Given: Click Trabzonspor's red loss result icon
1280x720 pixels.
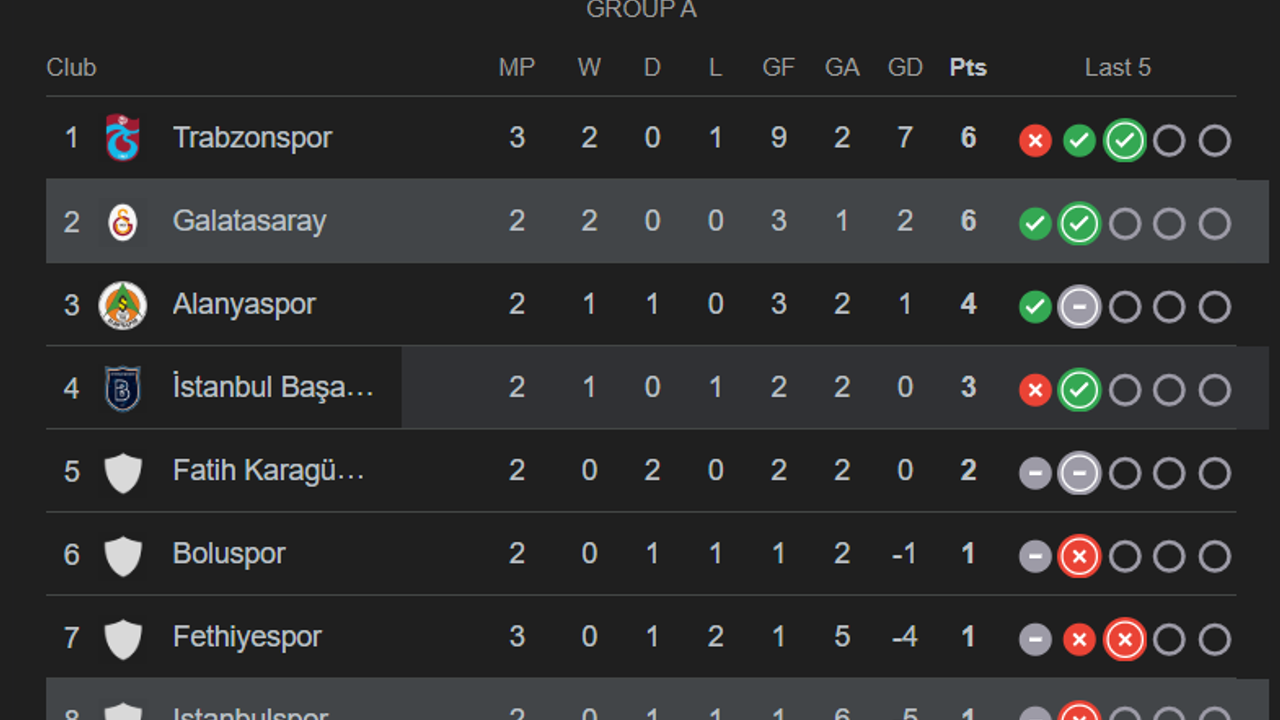Looking at the screenshot, I should pos(1035,141).
